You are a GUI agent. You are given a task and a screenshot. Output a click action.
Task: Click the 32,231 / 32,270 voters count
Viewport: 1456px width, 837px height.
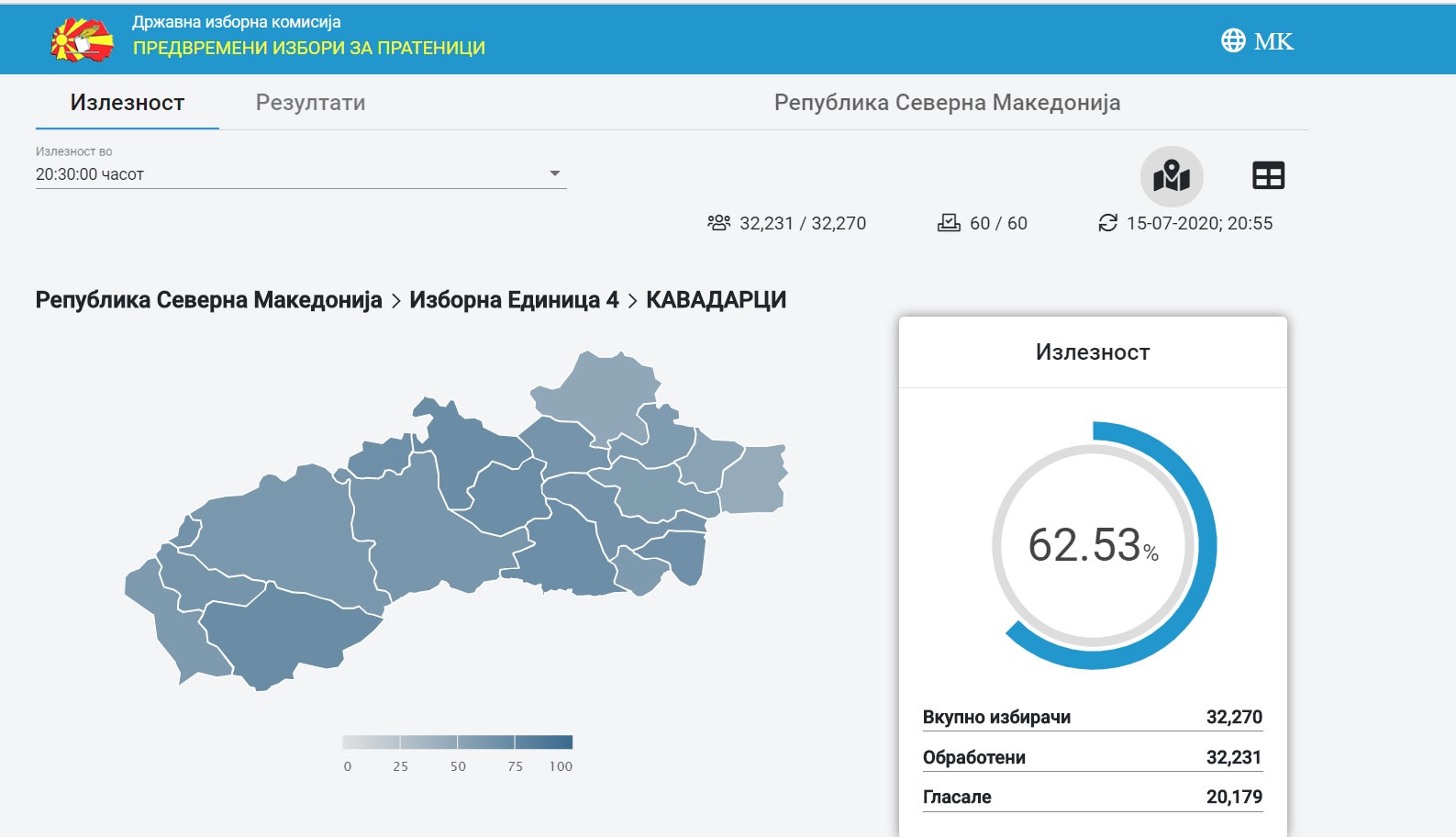(x=803, y=223)
